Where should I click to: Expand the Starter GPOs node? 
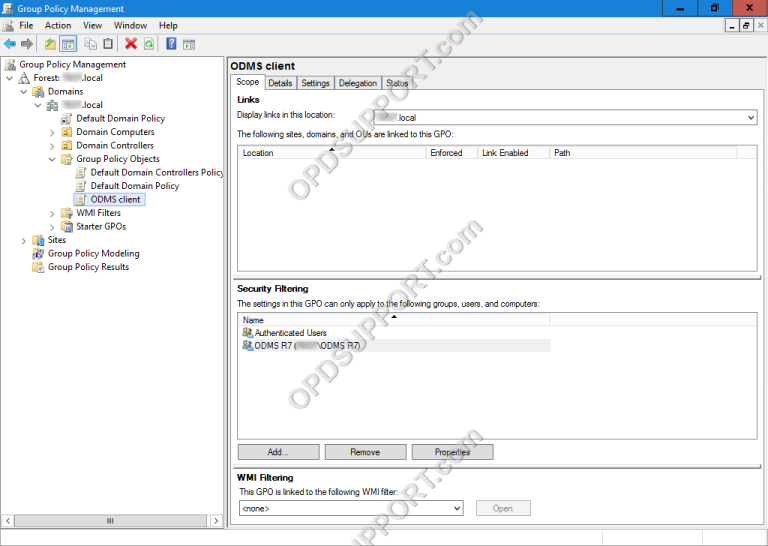click(52, 227)
